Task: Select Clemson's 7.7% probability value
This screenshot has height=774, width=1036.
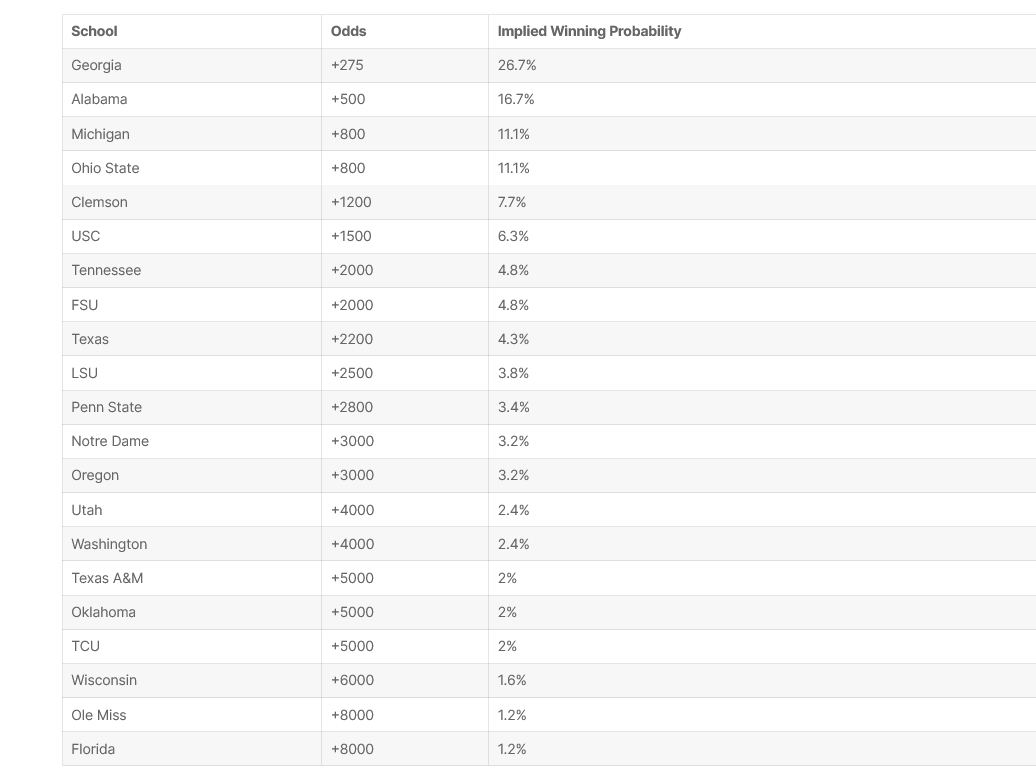Action: (512, 202)
